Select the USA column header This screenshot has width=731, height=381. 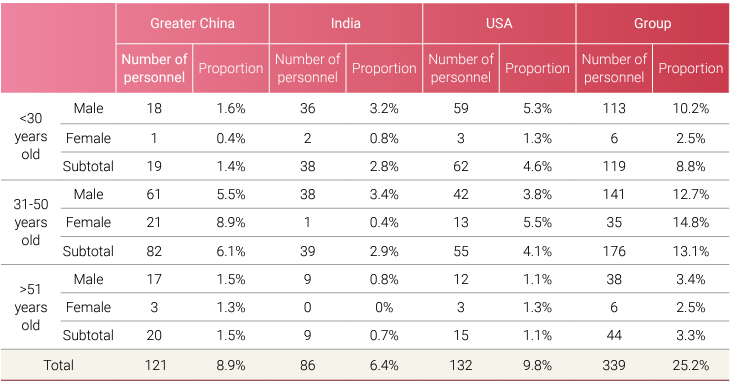(x=499, y=23)
